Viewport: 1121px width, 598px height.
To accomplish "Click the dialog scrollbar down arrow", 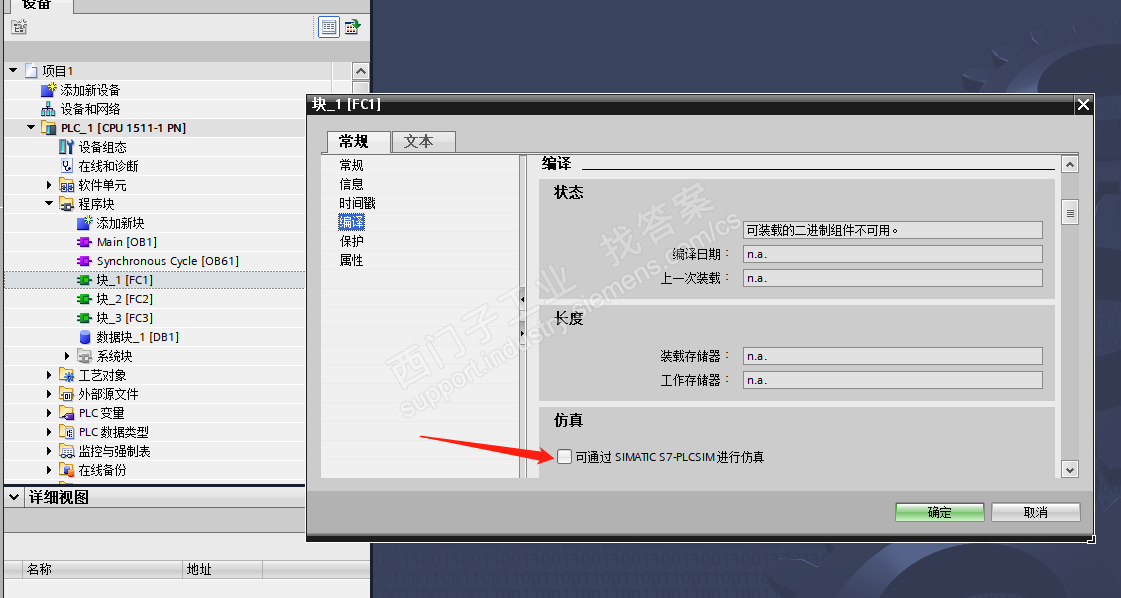I will pos(1070,469).
